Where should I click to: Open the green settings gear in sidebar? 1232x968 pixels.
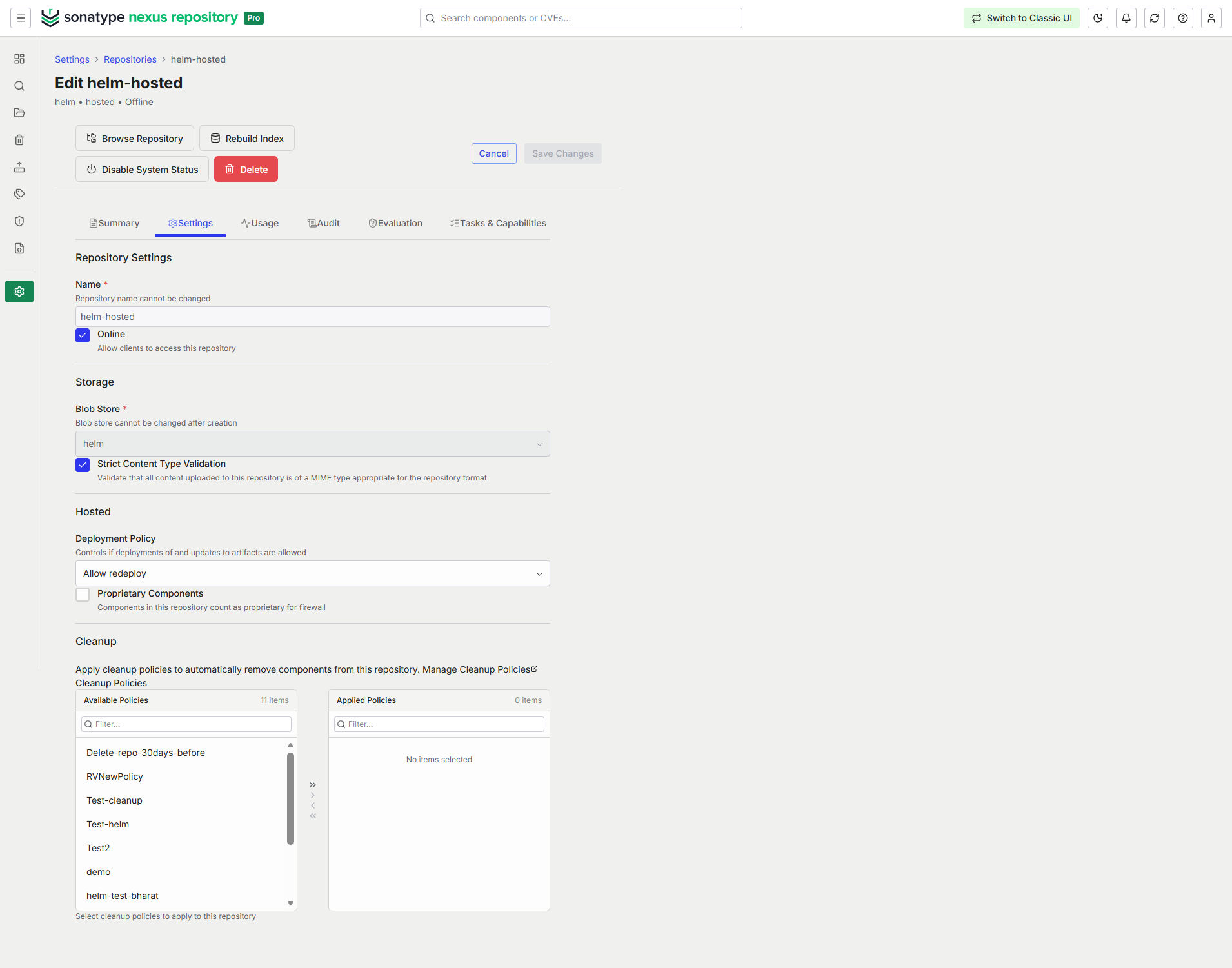point(19,291)
